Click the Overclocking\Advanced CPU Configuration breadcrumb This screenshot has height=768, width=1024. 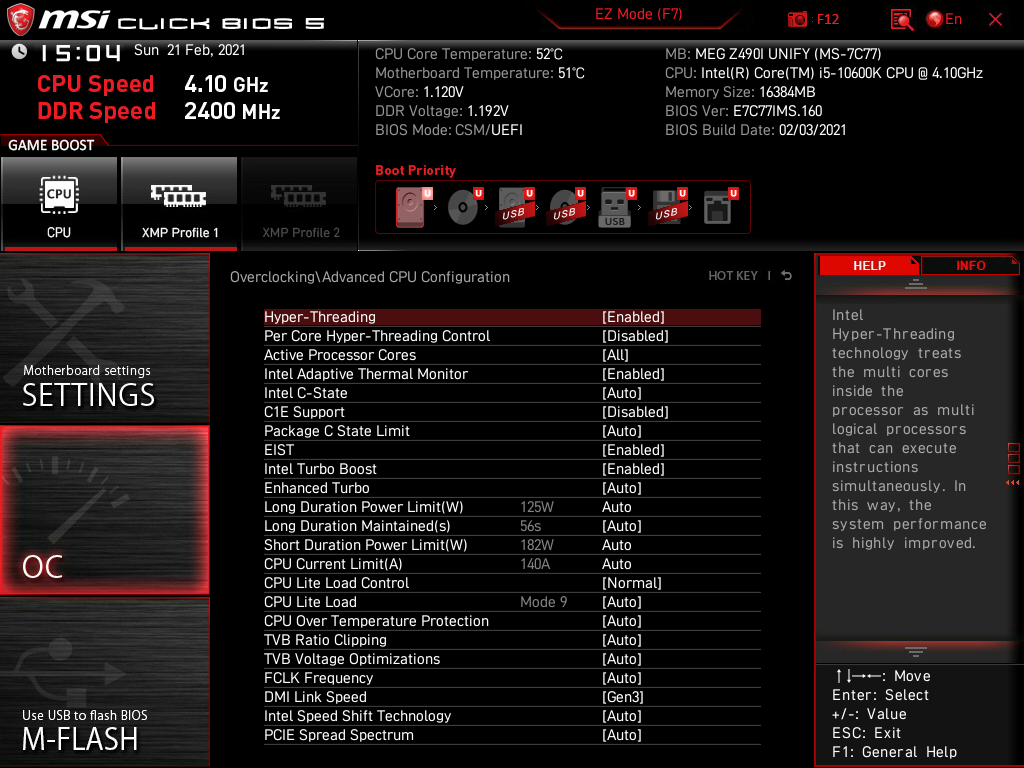(370, 276)
